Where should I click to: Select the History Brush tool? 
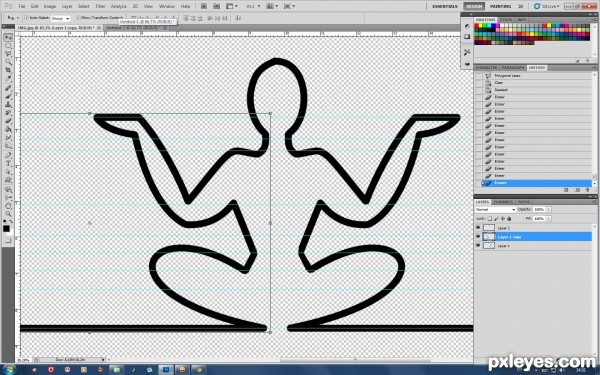click(8, 113)
